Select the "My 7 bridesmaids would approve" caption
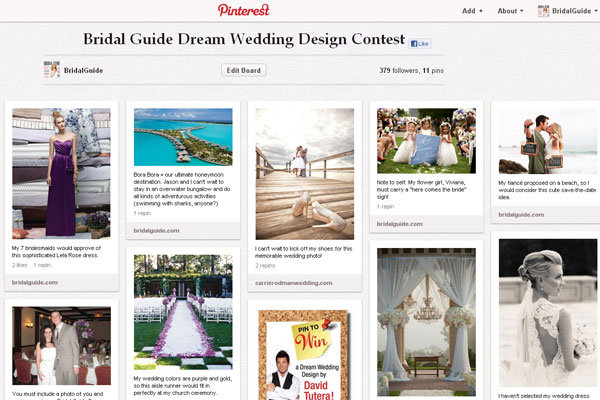 [56, 251]
